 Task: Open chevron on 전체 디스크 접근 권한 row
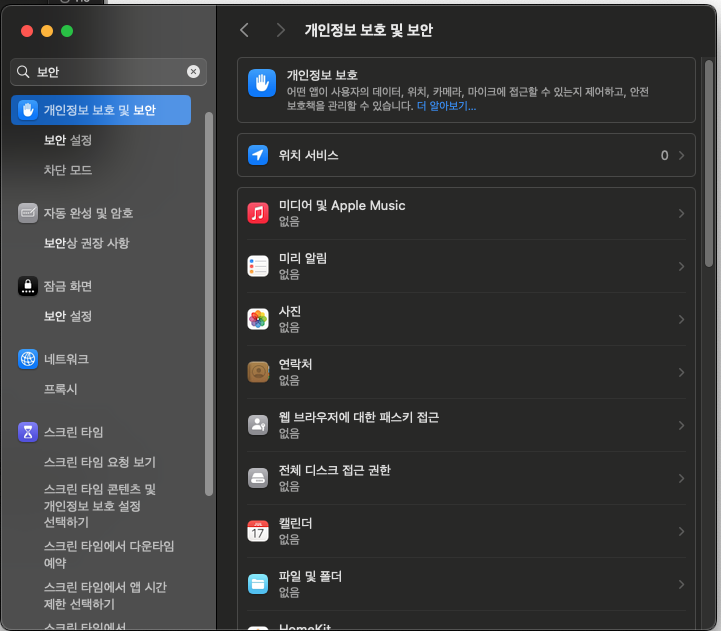(x=681, y=478)
